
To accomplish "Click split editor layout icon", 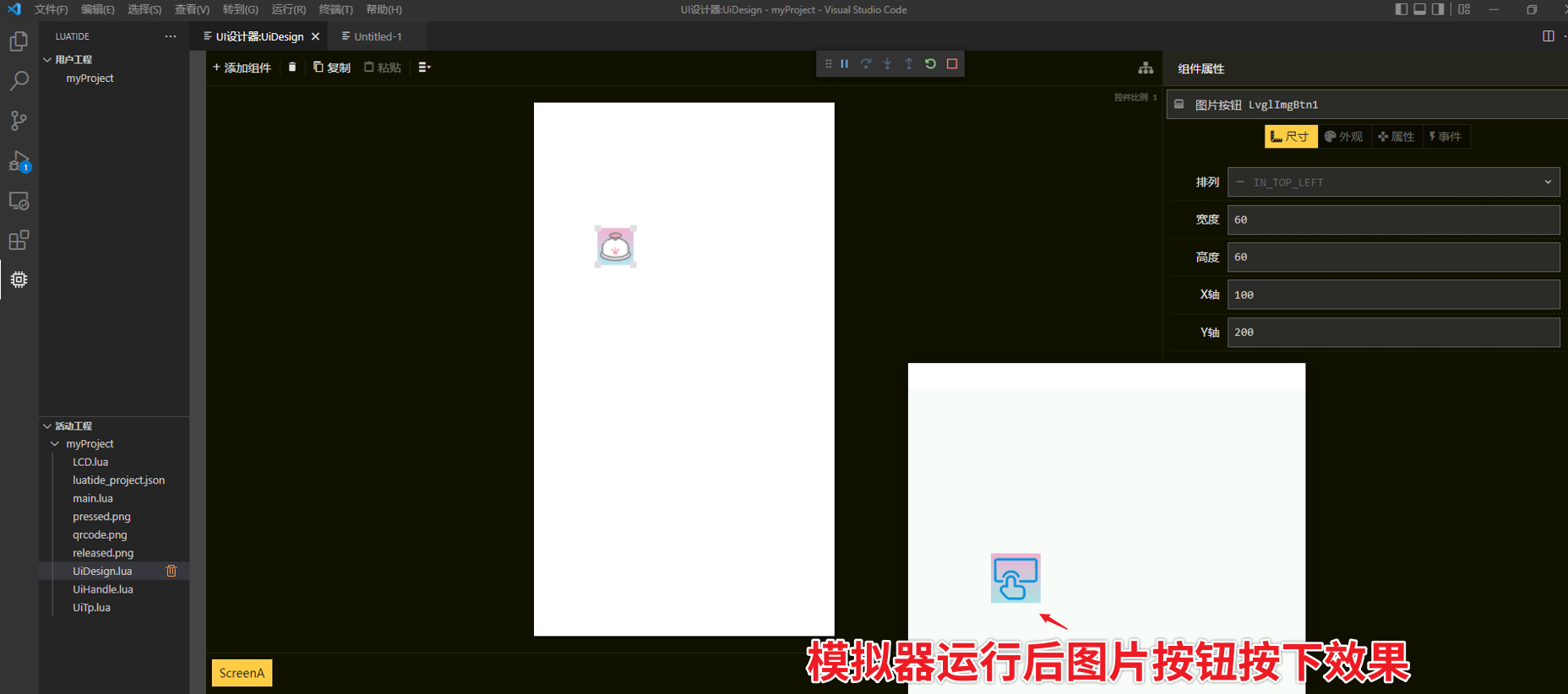I will (x=1549, y=36).
